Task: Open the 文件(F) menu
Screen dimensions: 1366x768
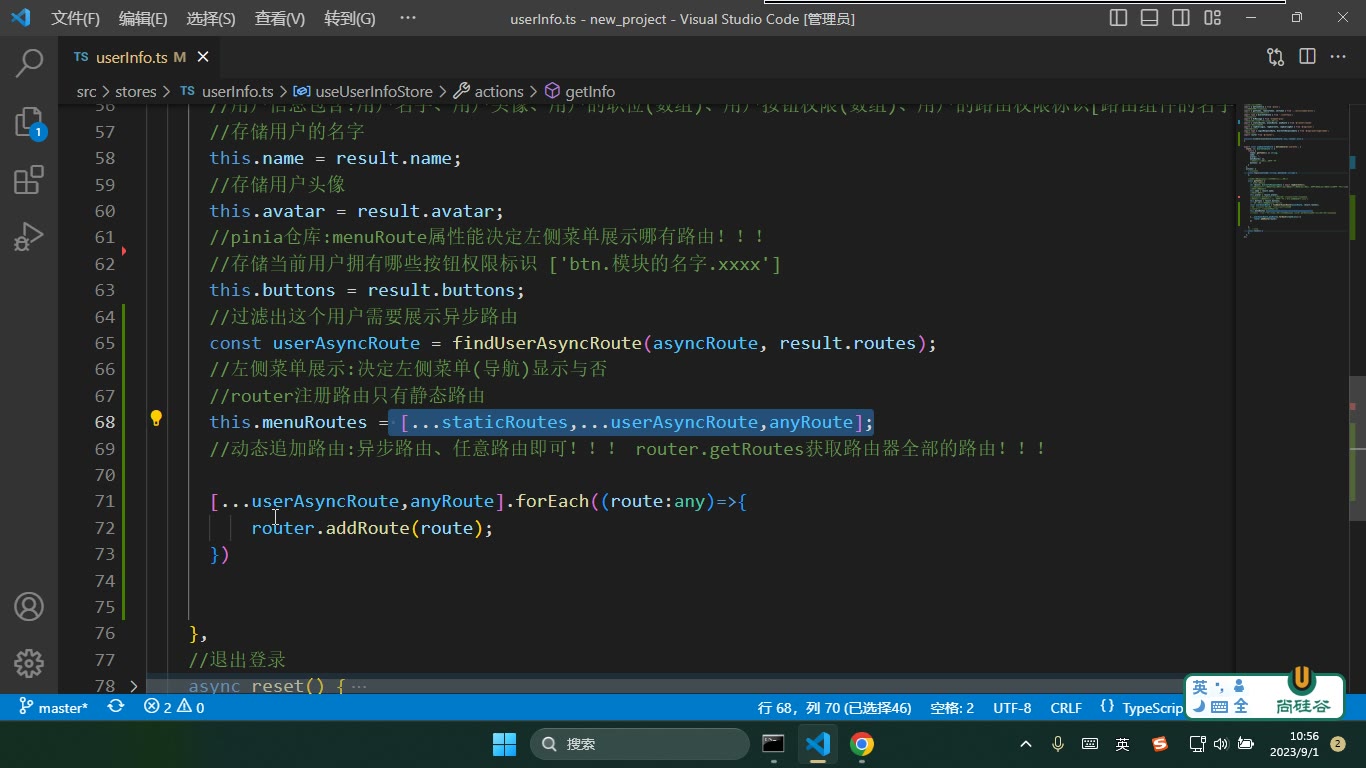Action: (76, 18)
